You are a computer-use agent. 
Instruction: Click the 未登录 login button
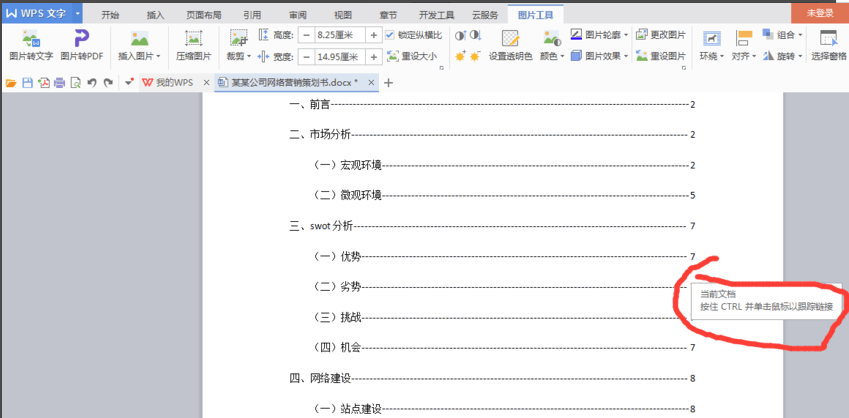coord(819,14)
